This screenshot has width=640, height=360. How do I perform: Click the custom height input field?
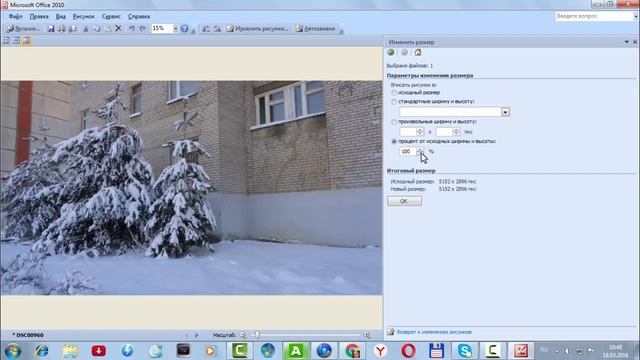(444, 132)
